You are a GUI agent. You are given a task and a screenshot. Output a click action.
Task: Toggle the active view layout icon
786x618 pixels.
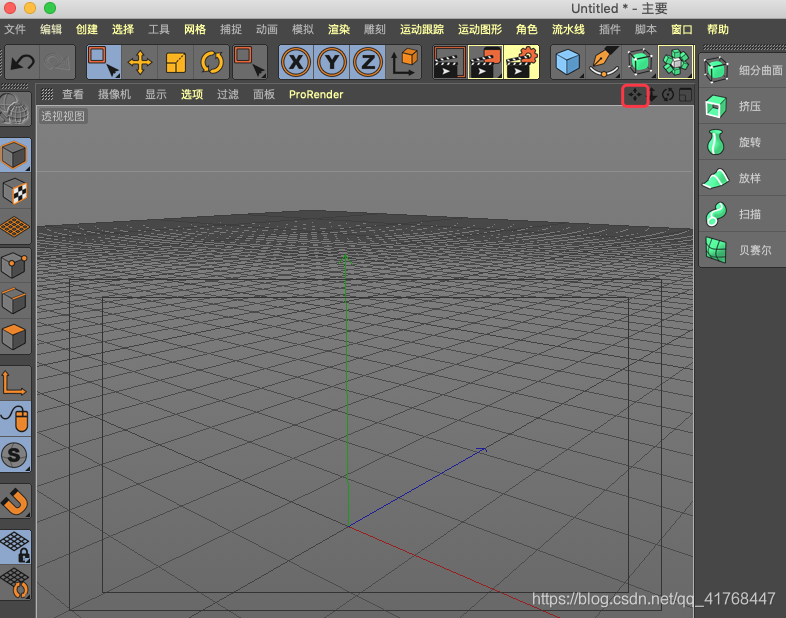pyautogui.click(x=685, y=95)
